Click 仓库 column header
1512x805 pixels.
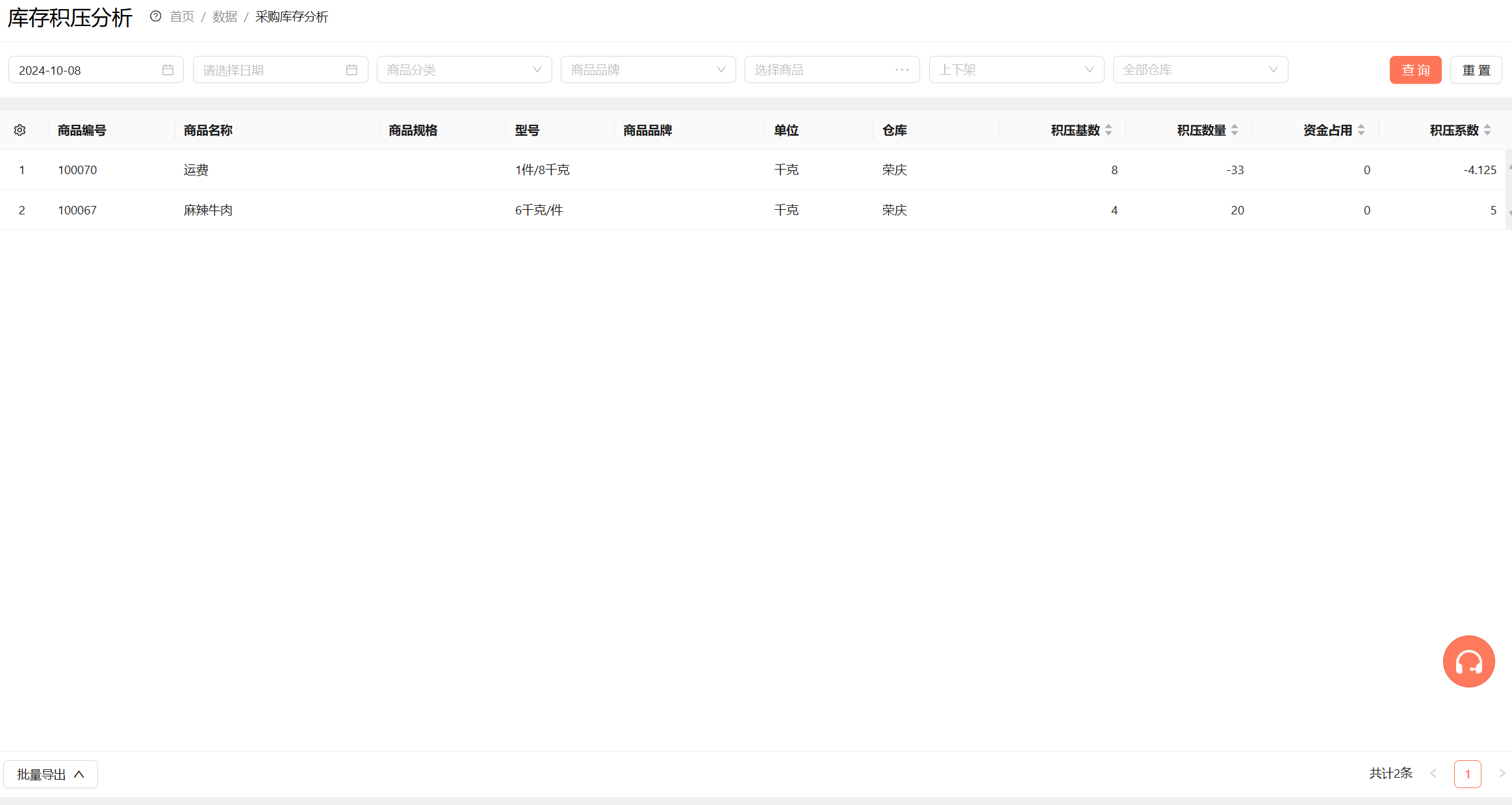pyautogui.click(x=895, y=130)
